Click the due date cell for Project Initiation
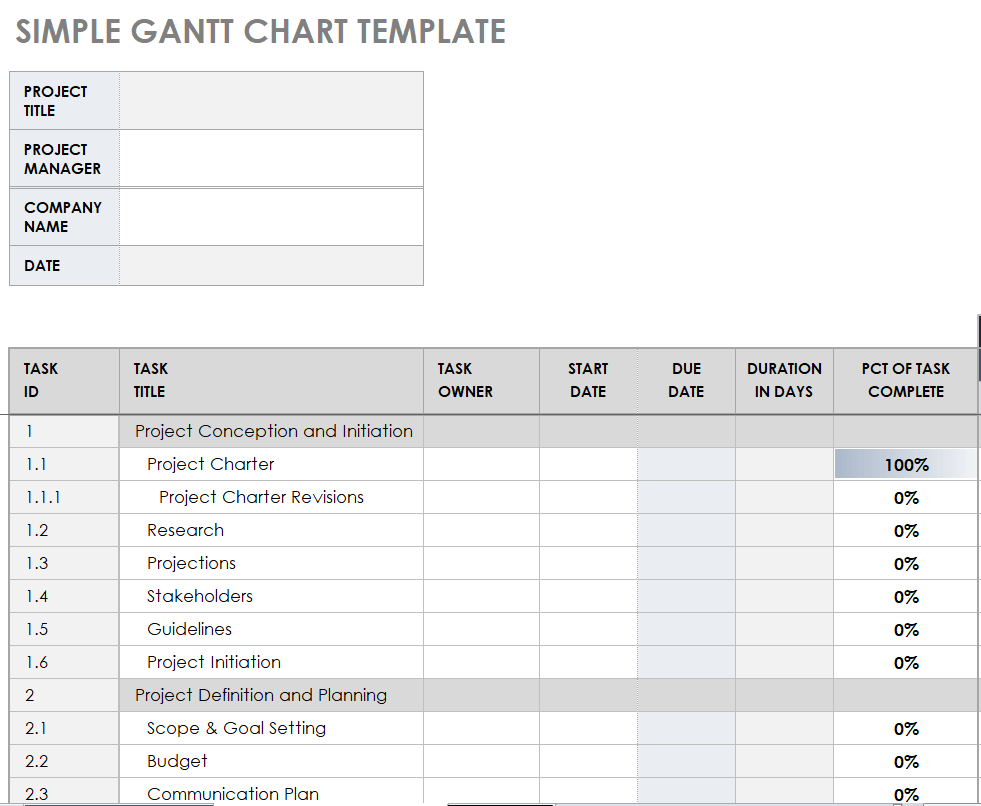The height and width of the screenshot is (806, 981). (x=686, y=663)
